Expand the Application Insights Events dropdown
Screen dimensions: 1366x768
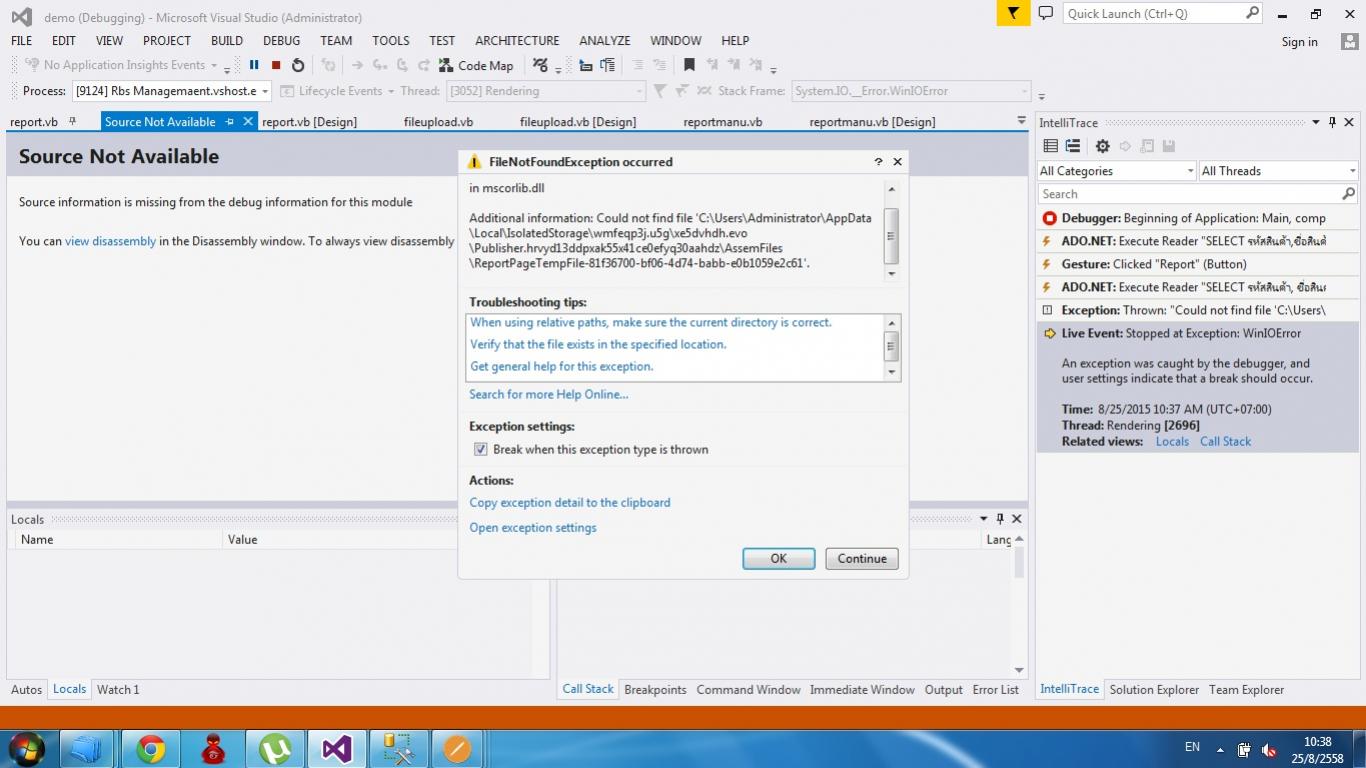(214, 65)
